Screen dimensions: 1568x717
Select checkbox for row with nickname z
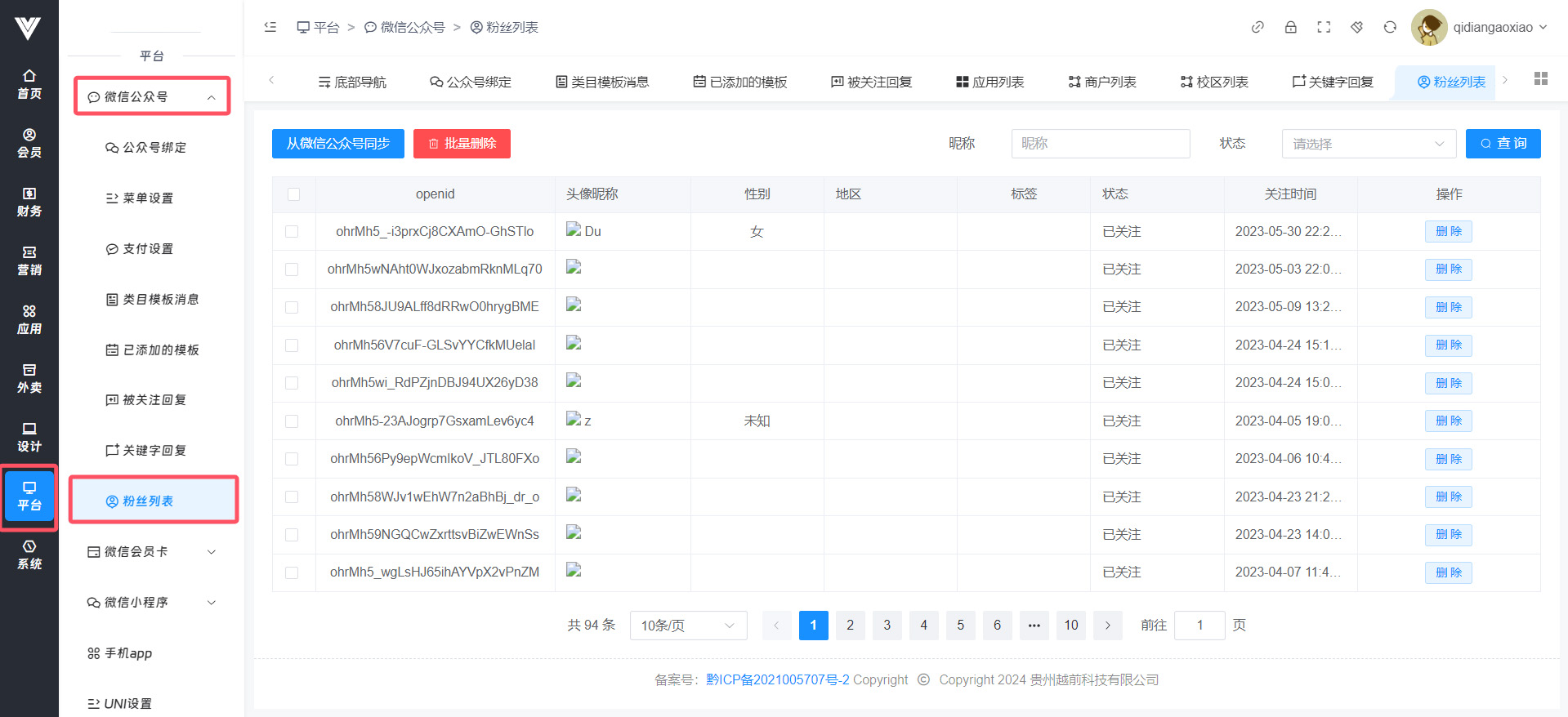click(292, 421)
